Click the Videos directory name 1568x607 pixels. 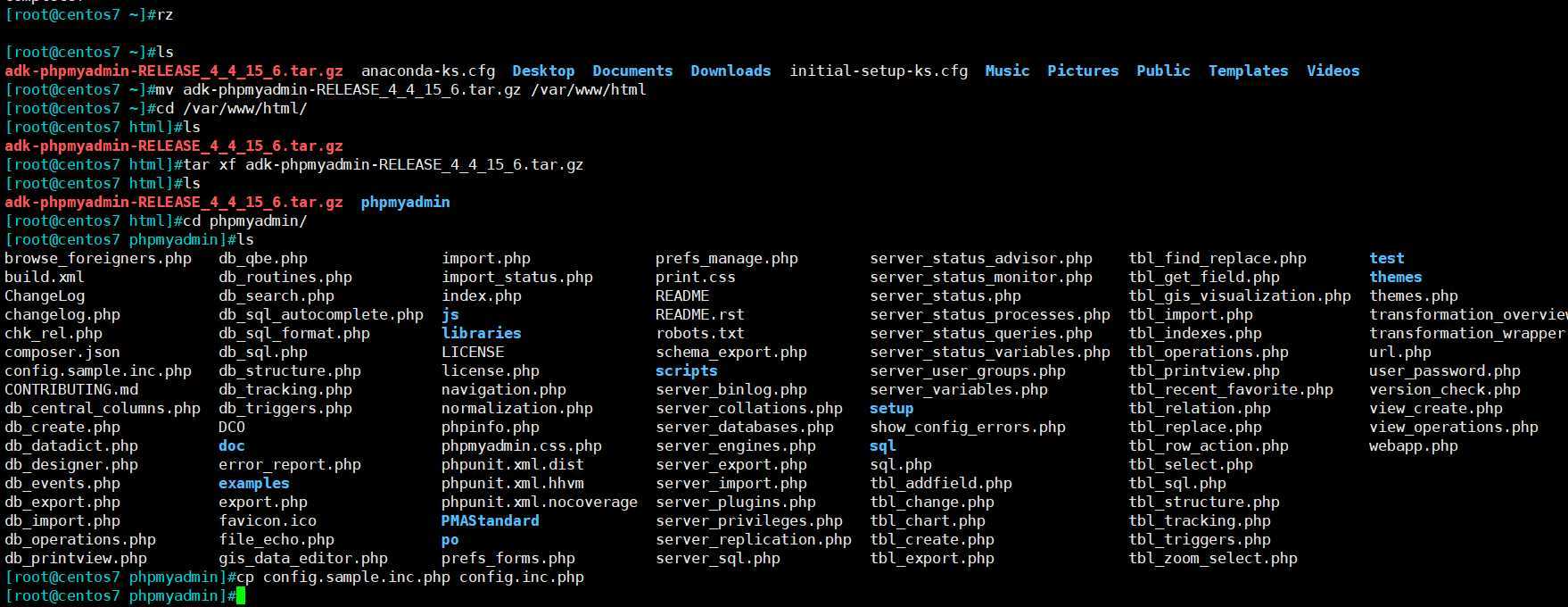click(1333, 71)
